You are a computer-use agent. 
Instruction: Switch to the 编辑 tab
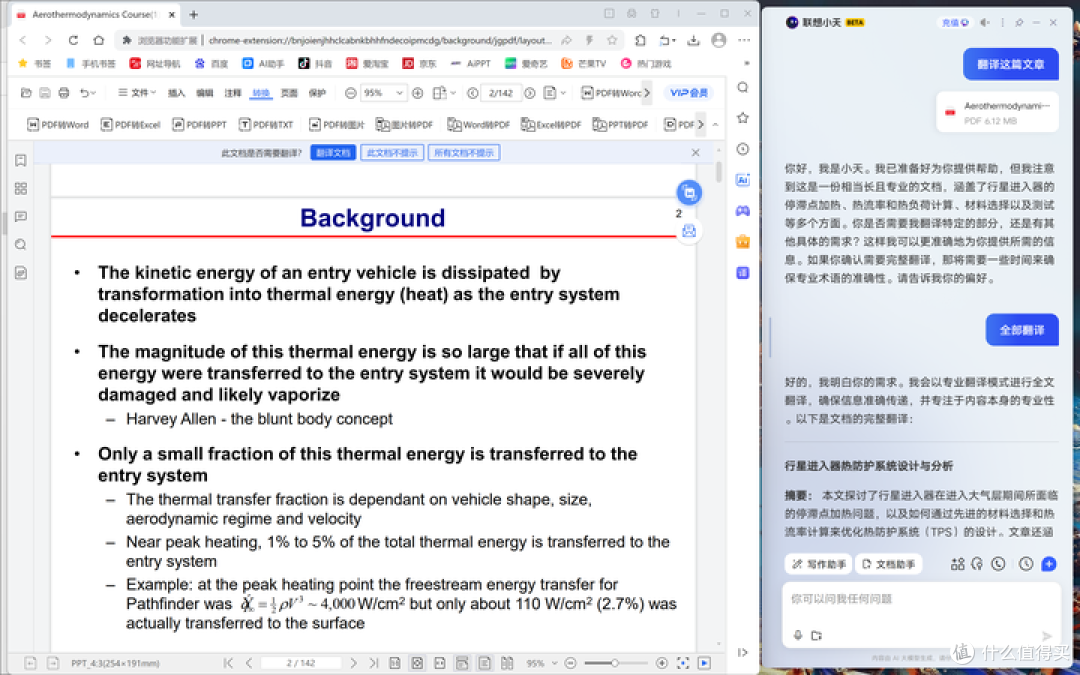pyautogui.click(x=205, y=93)
